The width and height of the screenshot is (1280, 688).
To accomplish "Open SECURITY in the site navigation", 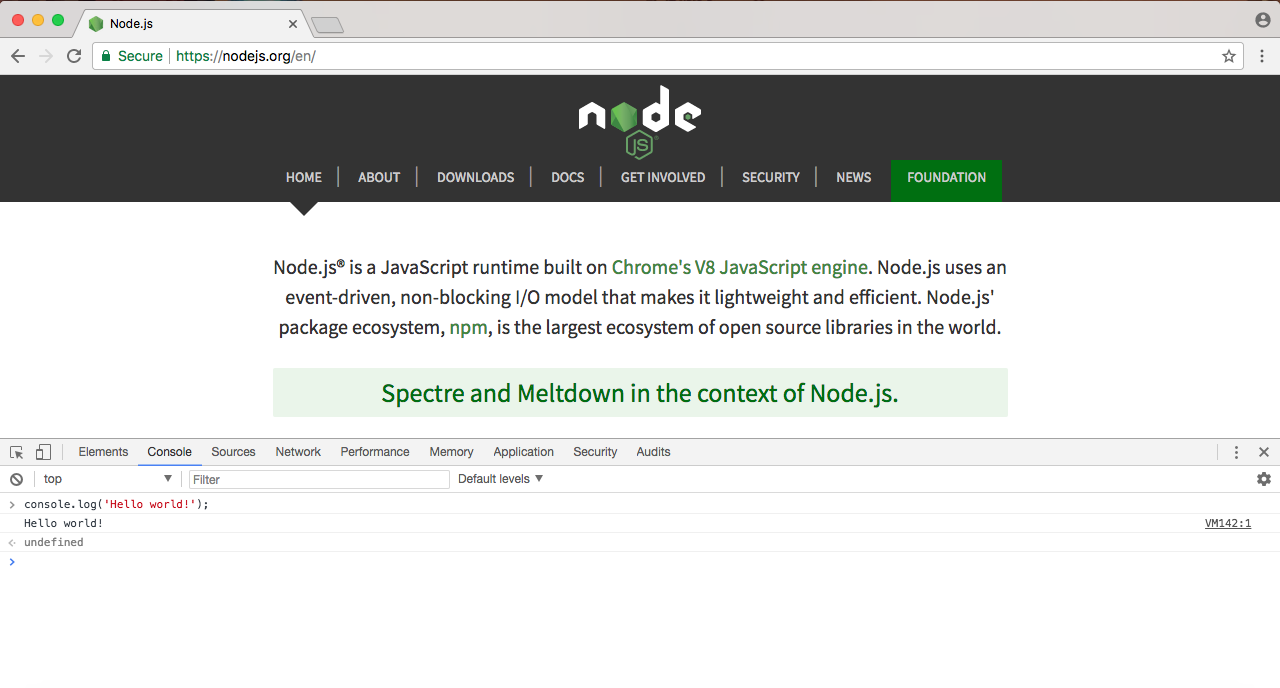I will [x=771, y=177].
